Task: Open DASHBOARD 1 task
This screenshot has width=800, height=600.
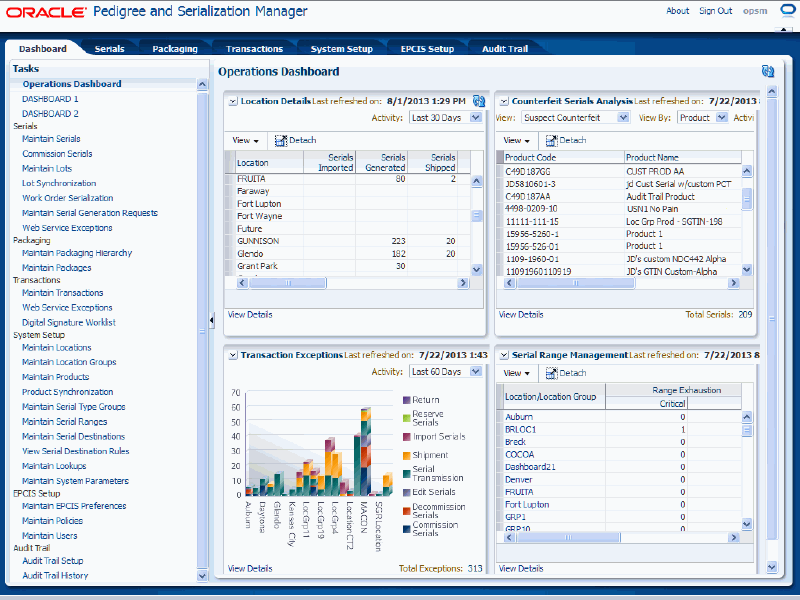Action: click(x=50, y=99)
